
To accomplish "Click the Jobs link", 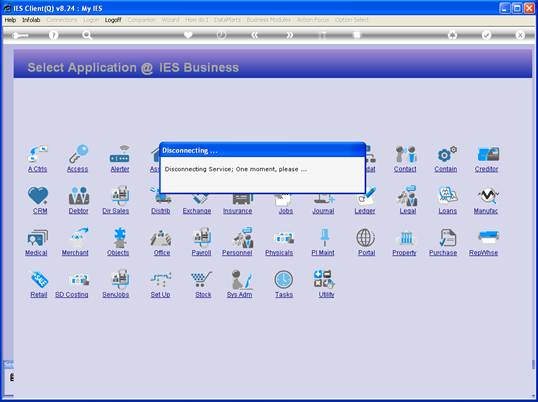I will point(286,211).
